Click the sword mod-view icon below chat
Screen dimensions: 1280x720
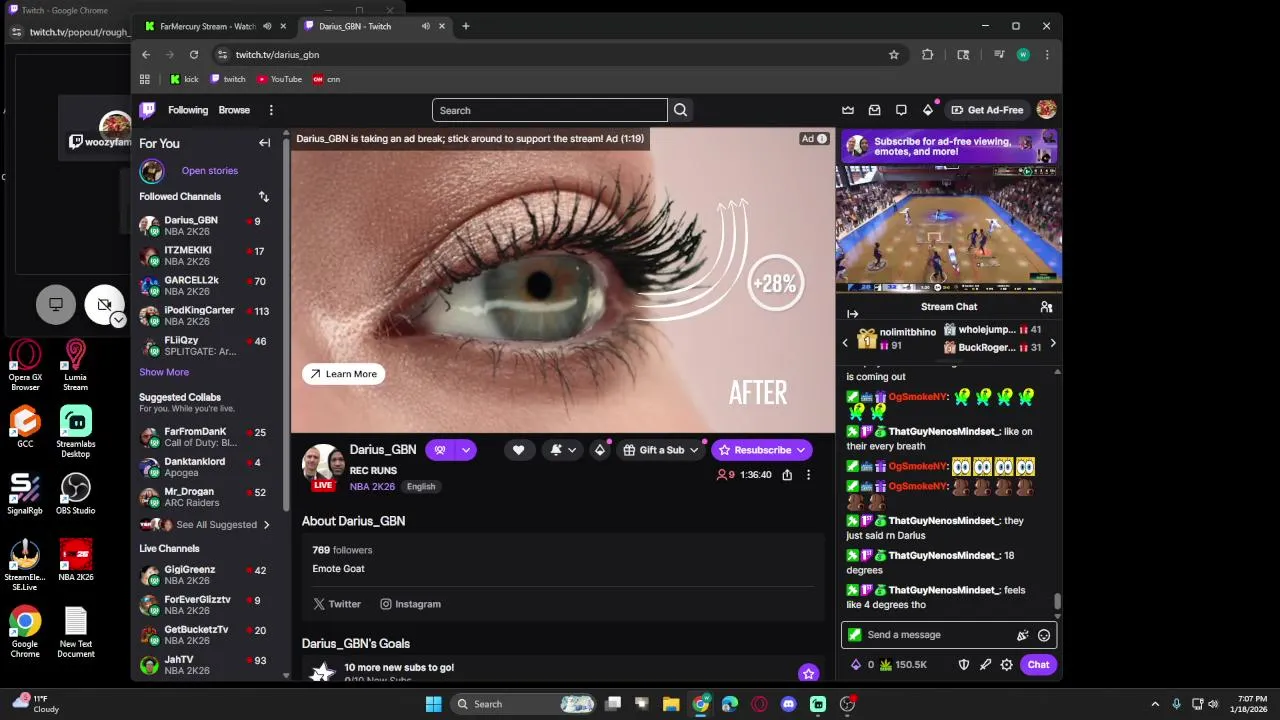coord(985,665)
